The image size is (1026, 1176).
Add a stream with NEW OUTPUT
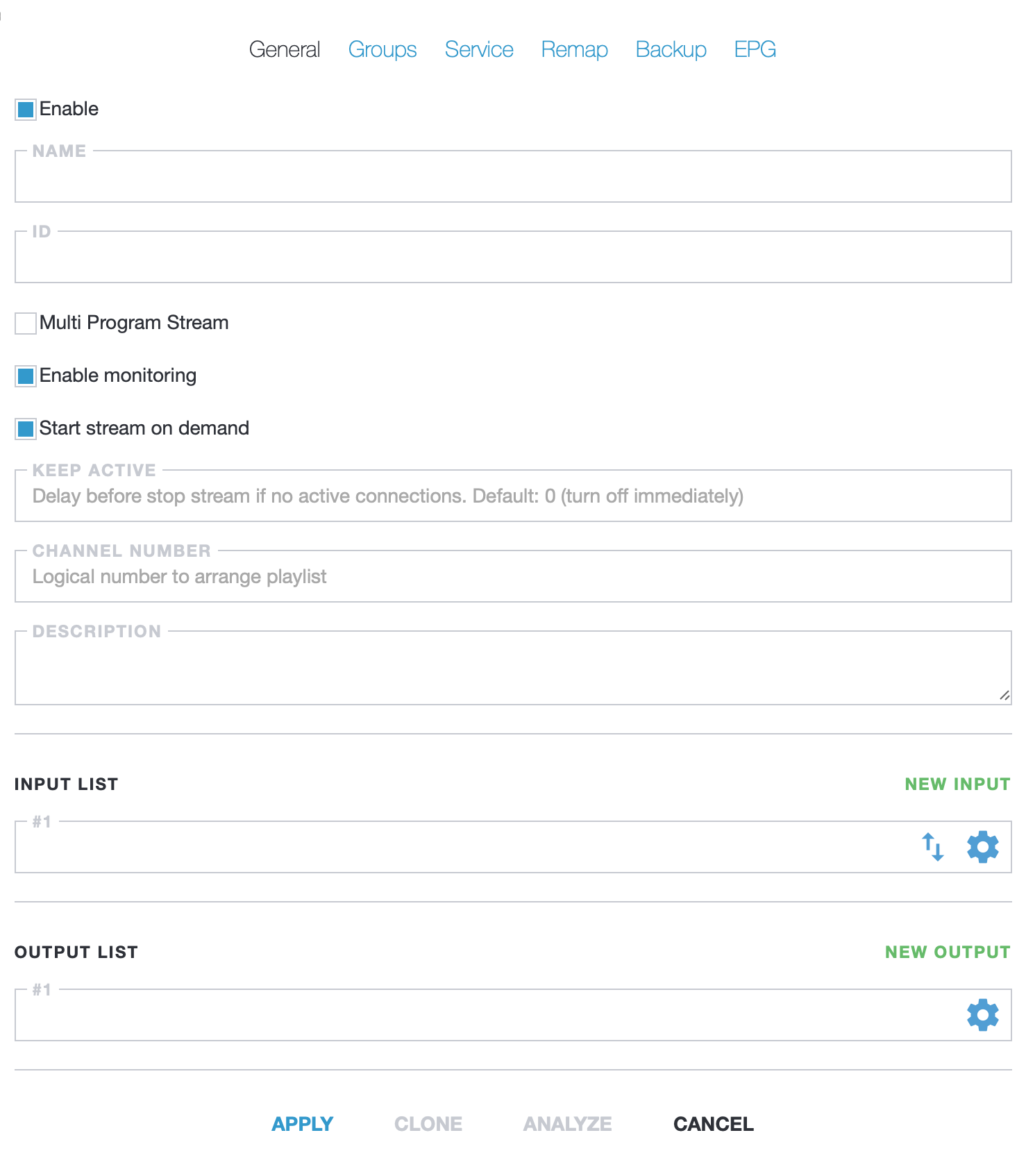[x=947, y=952]
